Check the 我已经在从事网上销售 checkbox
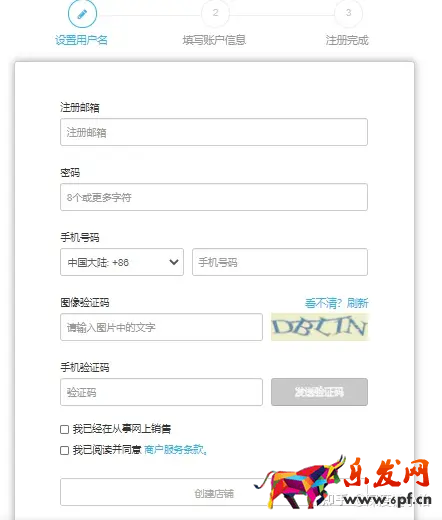 pyautogui.click(x=64, y=429)
